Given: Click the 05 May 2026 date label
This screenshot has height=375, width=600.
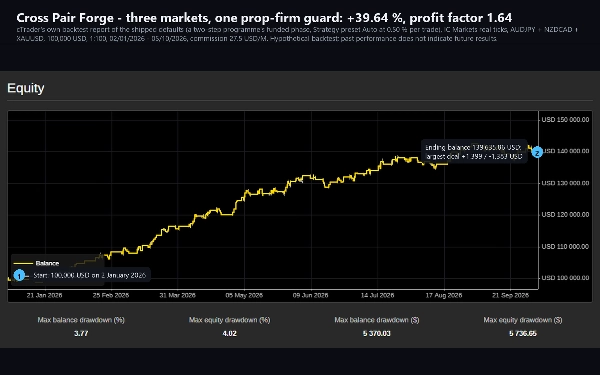Looking at the screenshot, I should [244, 295].
